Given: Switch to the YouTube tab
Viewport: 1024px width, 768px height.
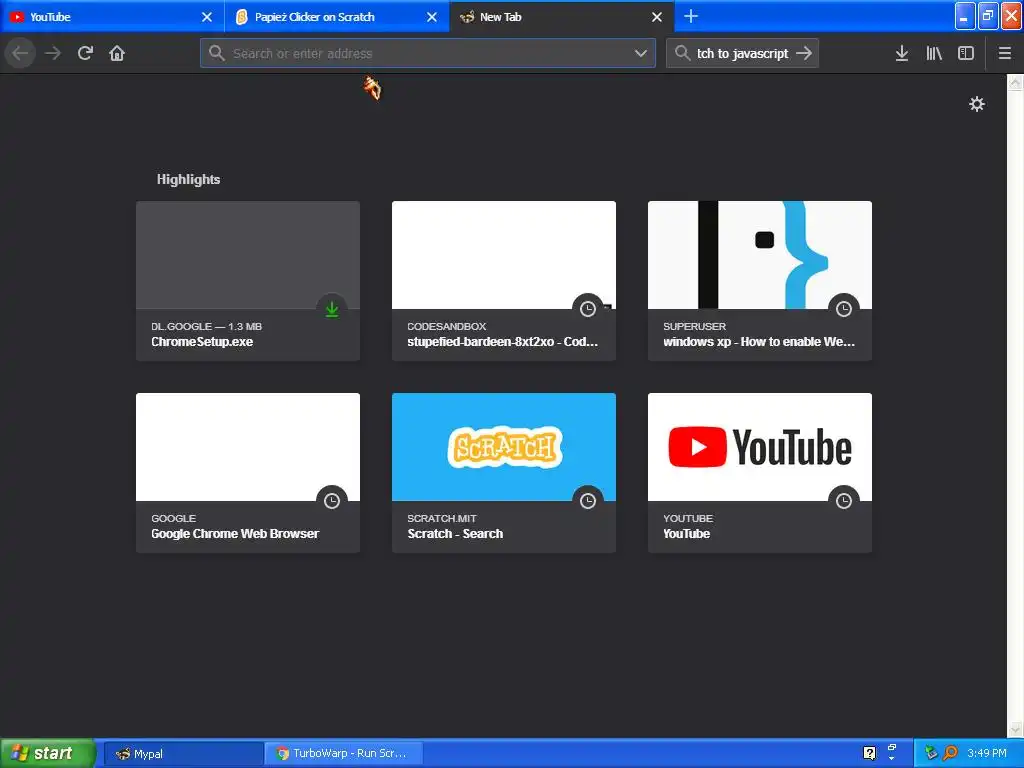Looking at the screenshot, I should [x=112, y=17].
